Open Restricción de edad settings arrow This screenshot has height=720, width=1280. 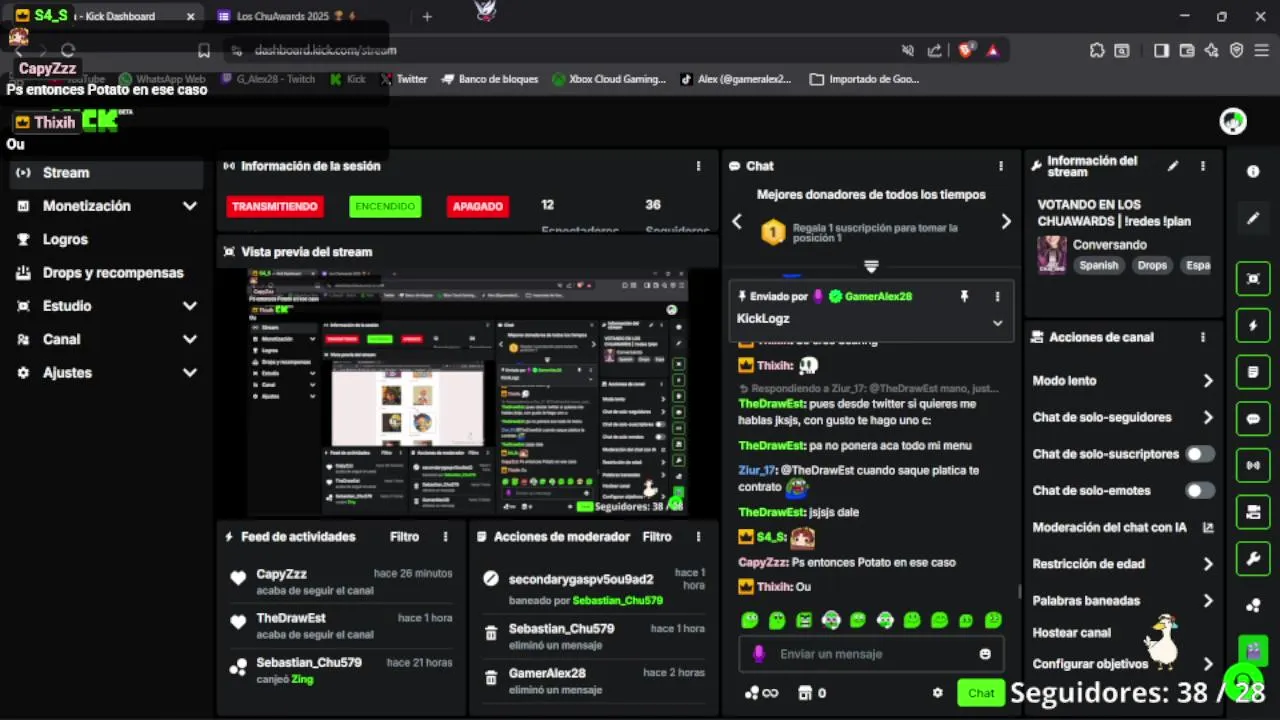[x=1208, y=564]
